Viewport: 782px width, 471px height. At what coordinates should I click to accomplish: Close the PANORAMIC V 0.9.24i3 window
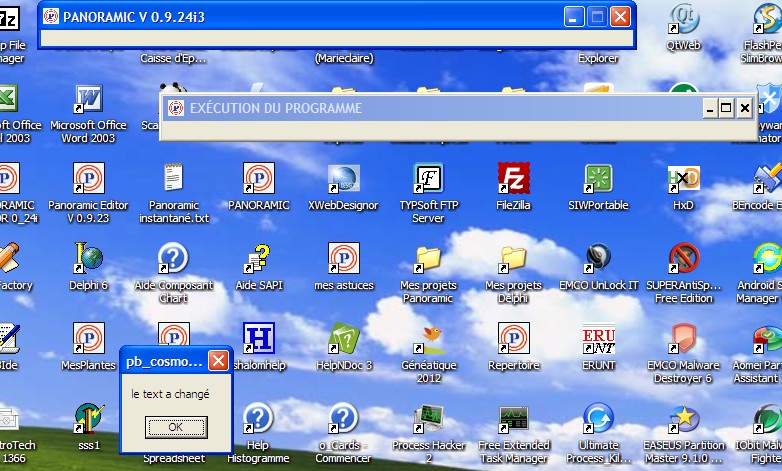[620, 17]
